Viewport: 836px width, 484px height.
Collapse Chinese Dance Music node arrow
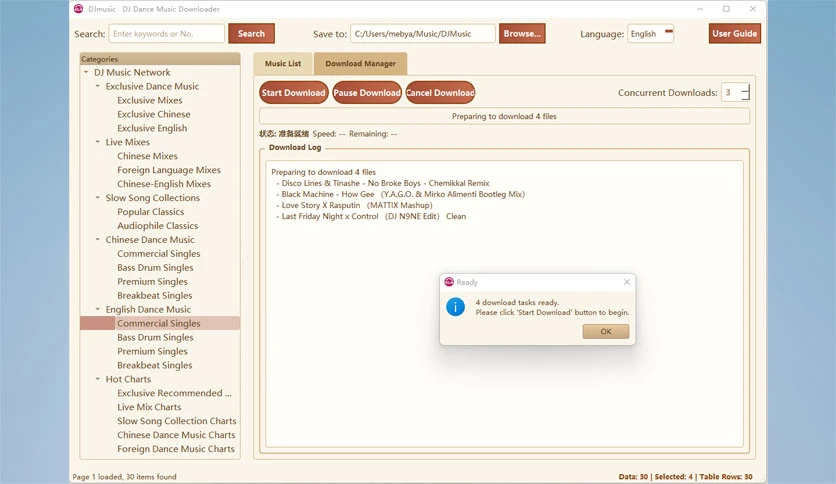(98, 239)
